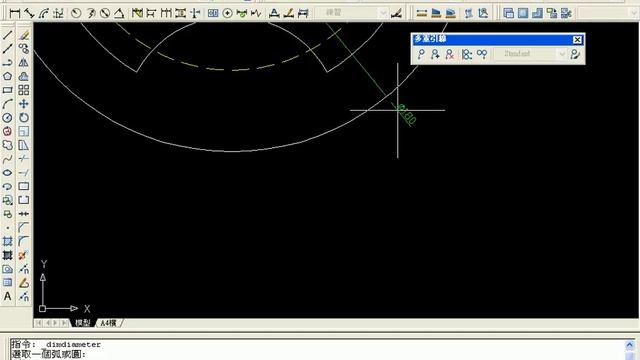Select the Scale modify tool
Viewport: 640px width, 360px height.
[x=24, y=131]
